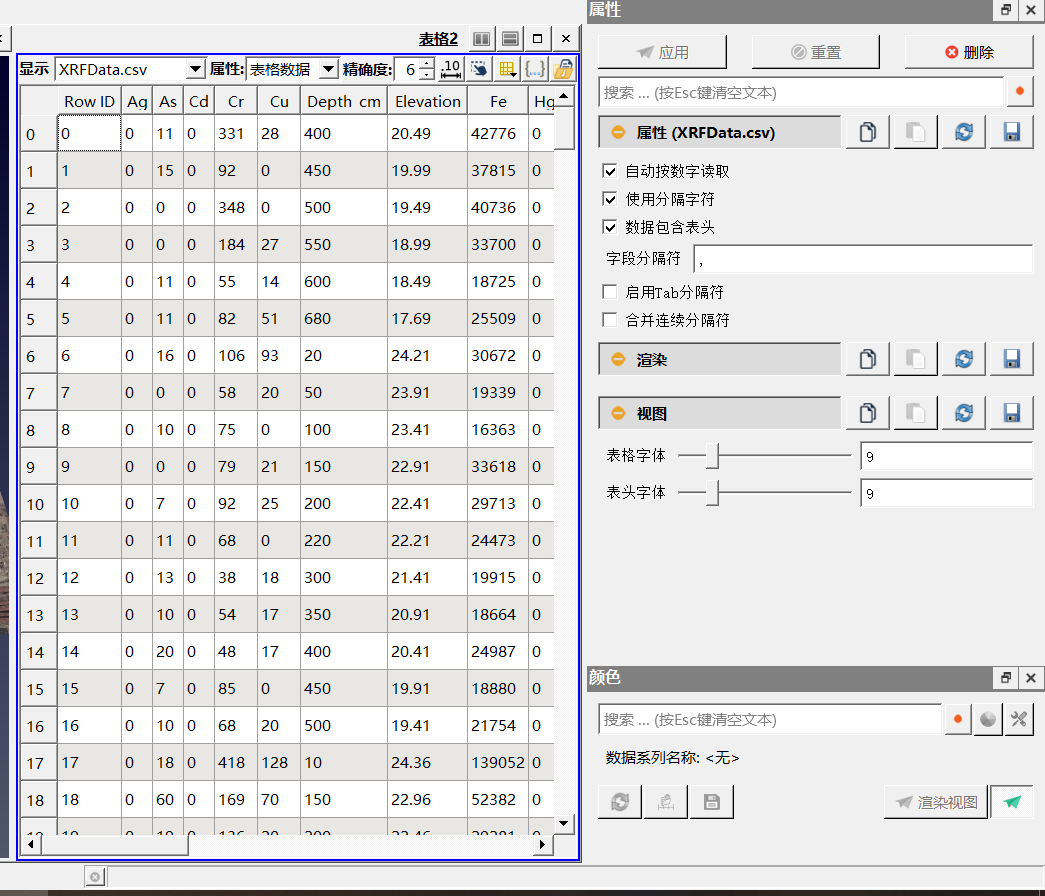Click the floppy save icon in 颜色 panel
Viewport: 1045px width, 896px height.
coord(712,801)
